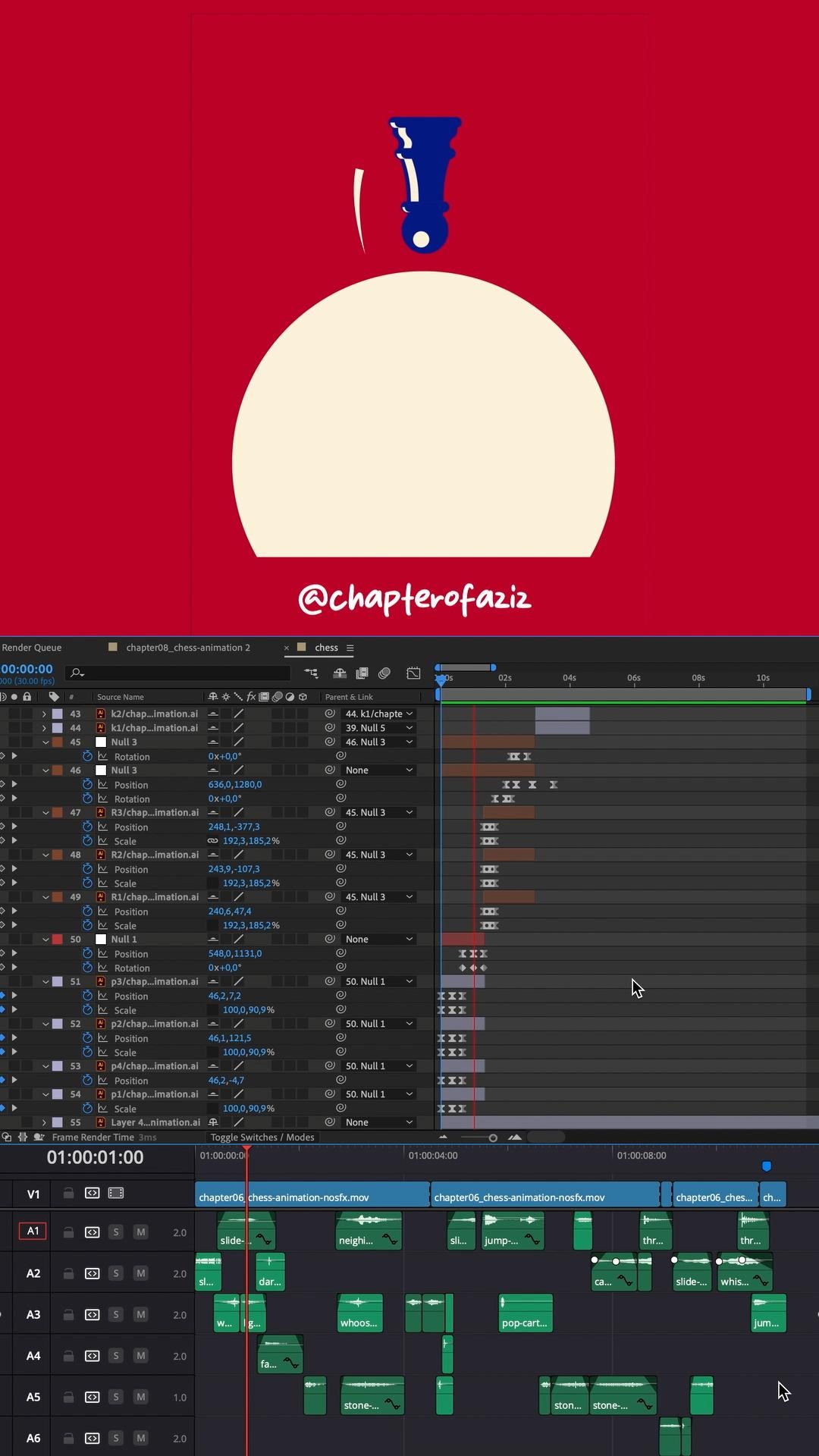Image resolution: width=819 pixels, height=1456 pixels.
Task: Expand layer 55 Layer 4 properties
Action: 44,1122
